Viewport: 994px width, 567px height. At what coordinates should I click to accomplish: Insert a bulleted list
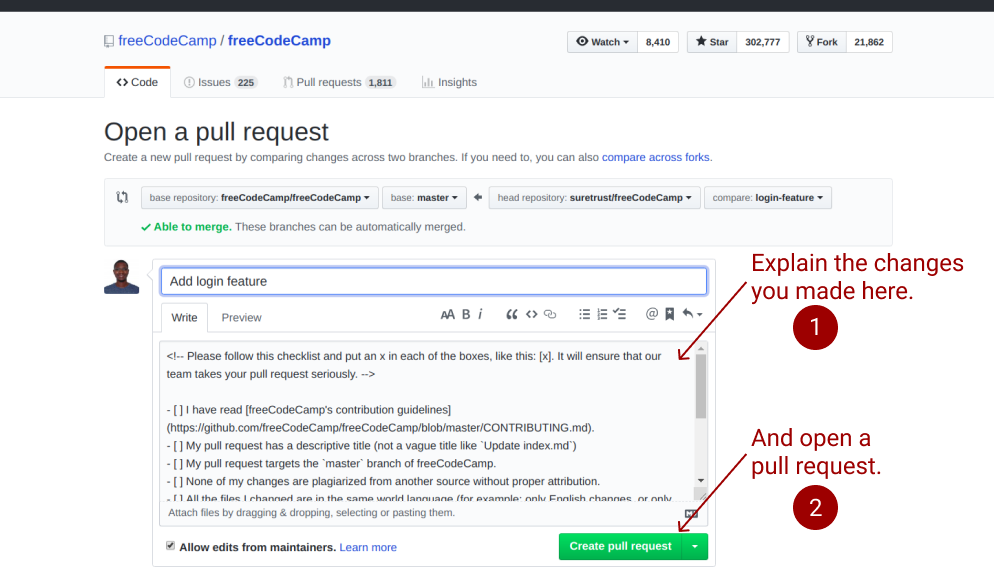pos(584,315)
